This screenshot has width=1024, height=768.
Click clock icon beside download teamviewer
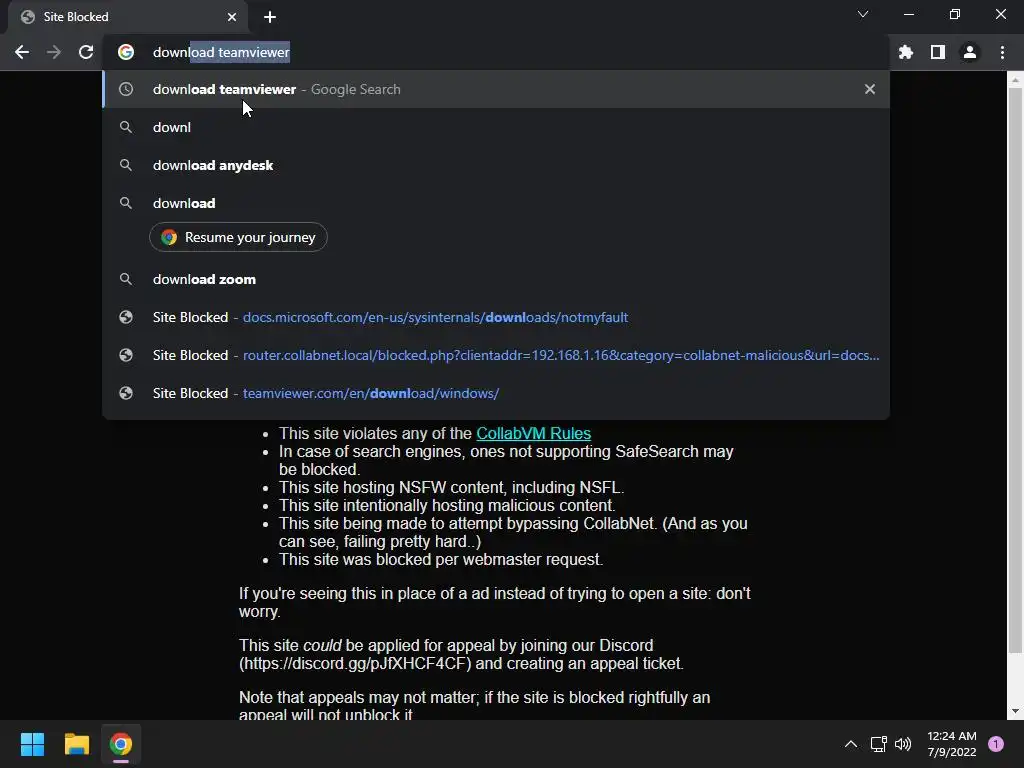126,89
